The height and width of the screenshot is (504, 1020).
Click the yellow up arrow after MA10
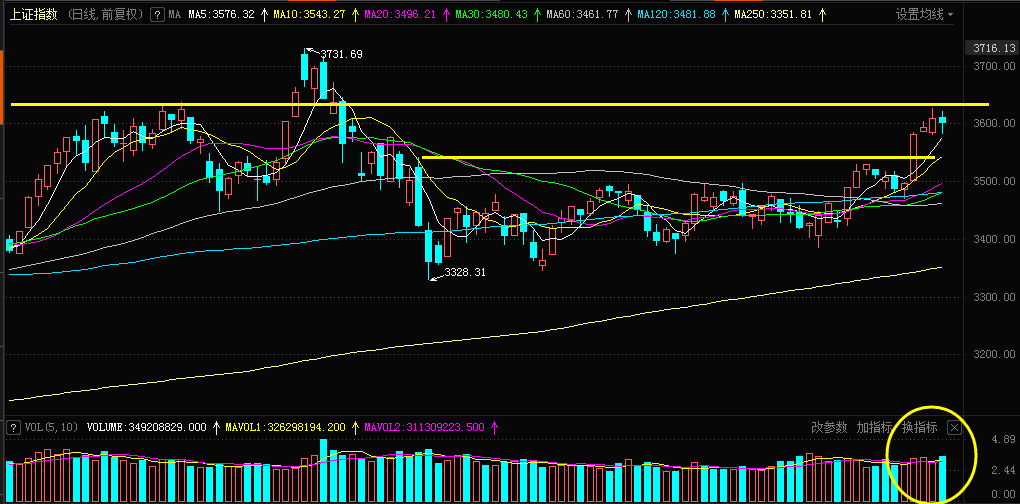[355, 14]
